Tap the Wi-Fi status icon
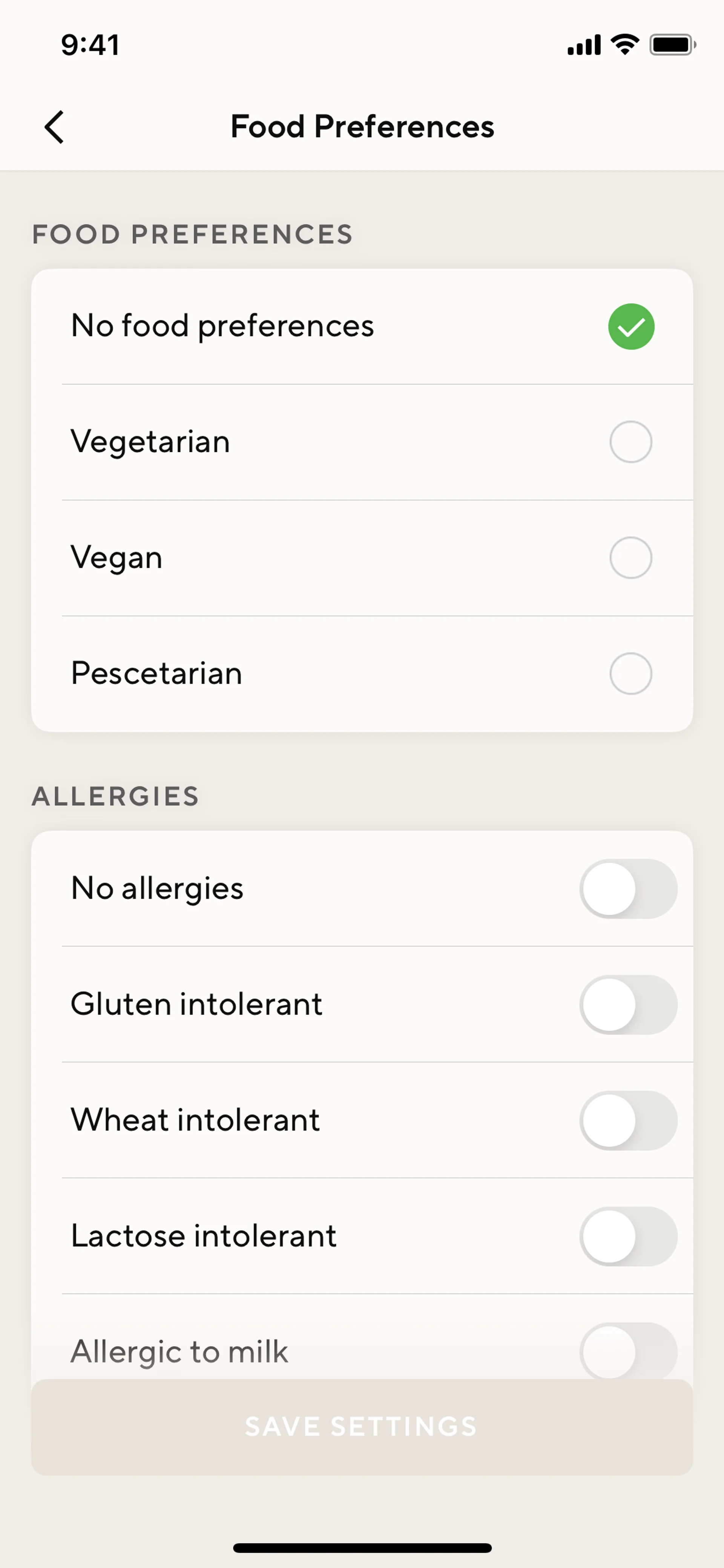The height and width of the screenshot is (1568, 724). click(x=625, y=45)
